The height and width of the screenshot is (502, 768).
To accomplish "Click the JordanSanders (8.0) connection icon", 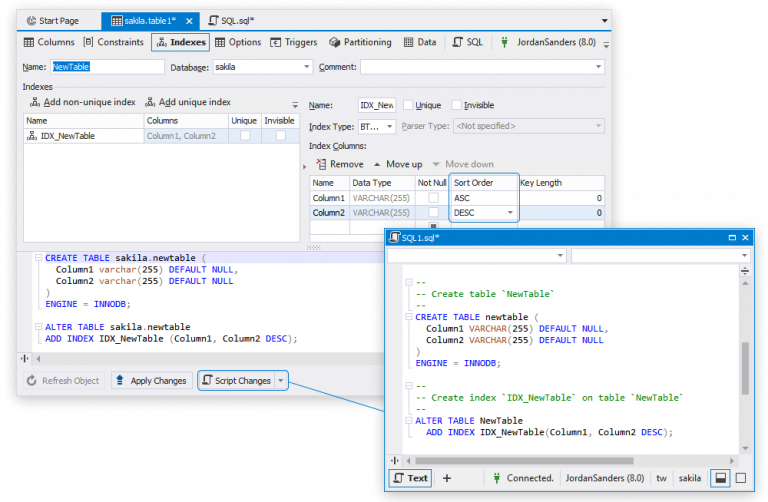I will pos(504,42).
